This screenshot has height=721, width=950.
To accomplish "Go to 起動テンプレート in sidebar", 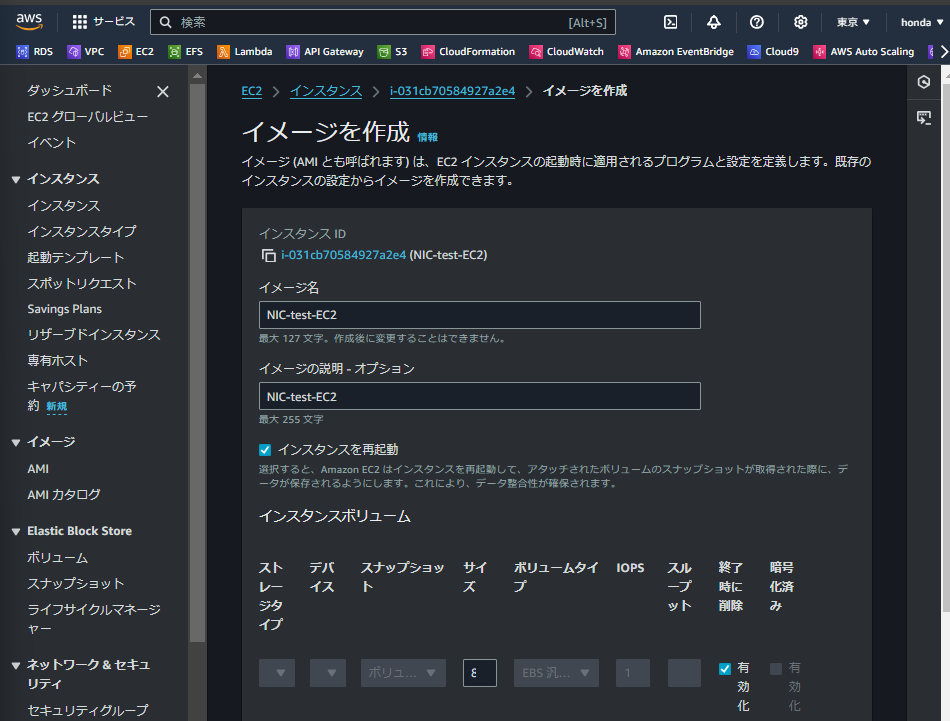I will 76,258.
